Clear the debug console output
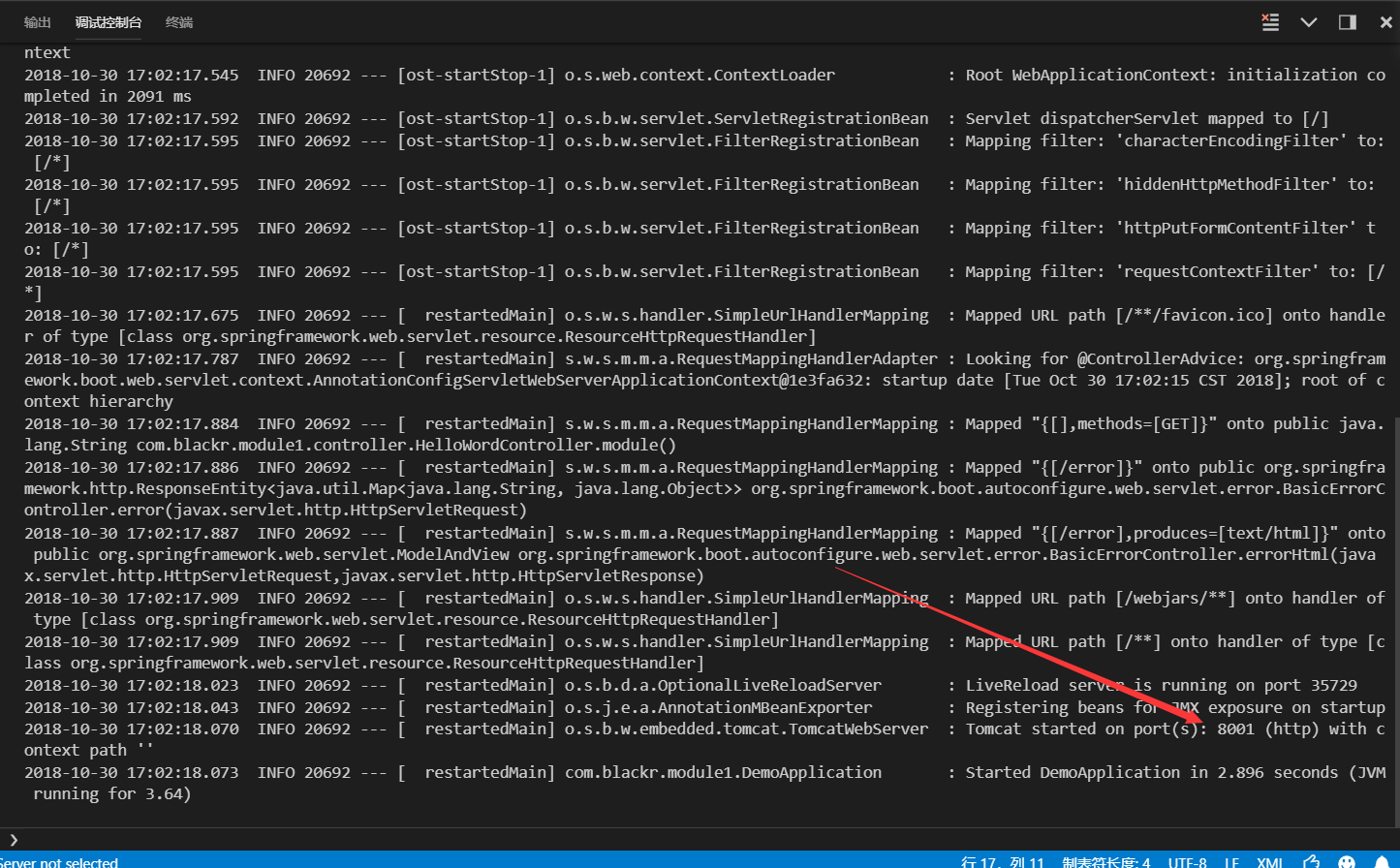The image size is (1400, 868). pyautogui.click(x=1270, y=21)
